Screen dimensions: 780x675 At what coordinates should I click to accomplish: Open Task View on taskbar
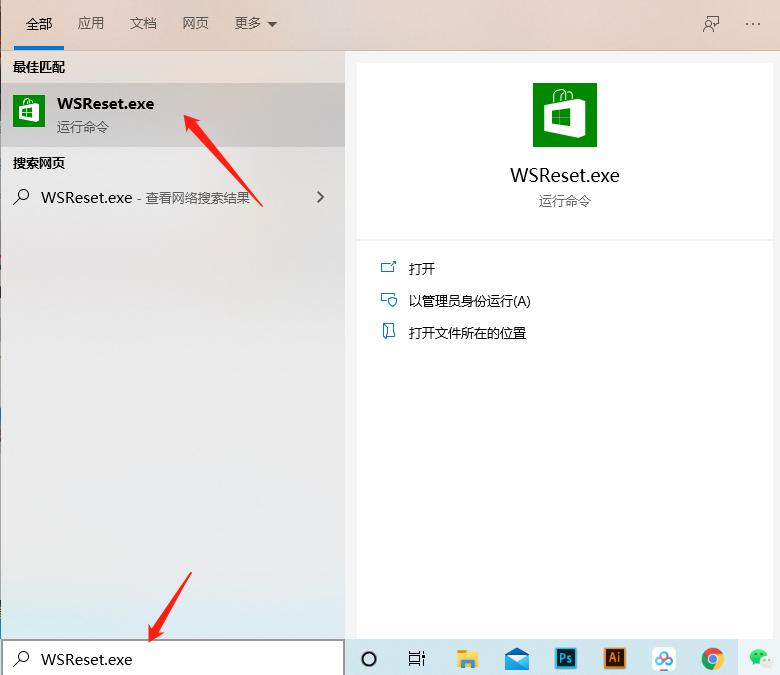(x=416, y=659)
